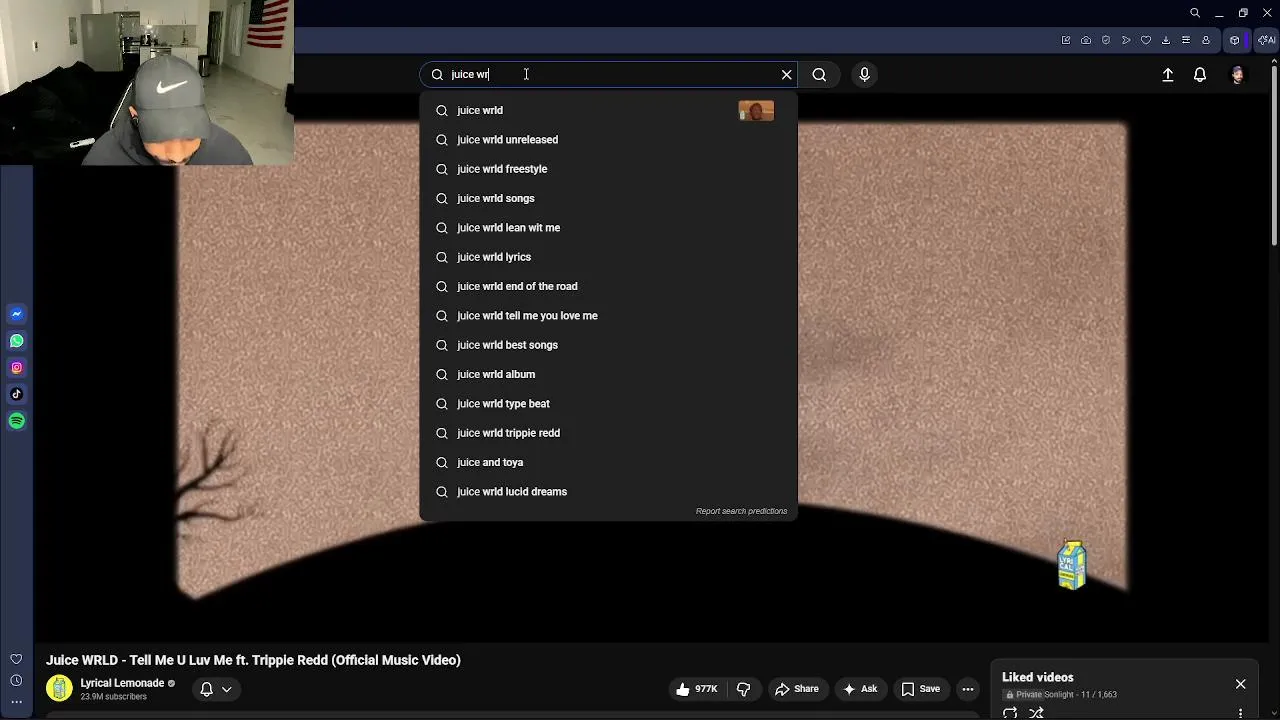The image size is (1280, 720).
Task: Click browser toolbar edit/note icon
Action: [1066, 40]
